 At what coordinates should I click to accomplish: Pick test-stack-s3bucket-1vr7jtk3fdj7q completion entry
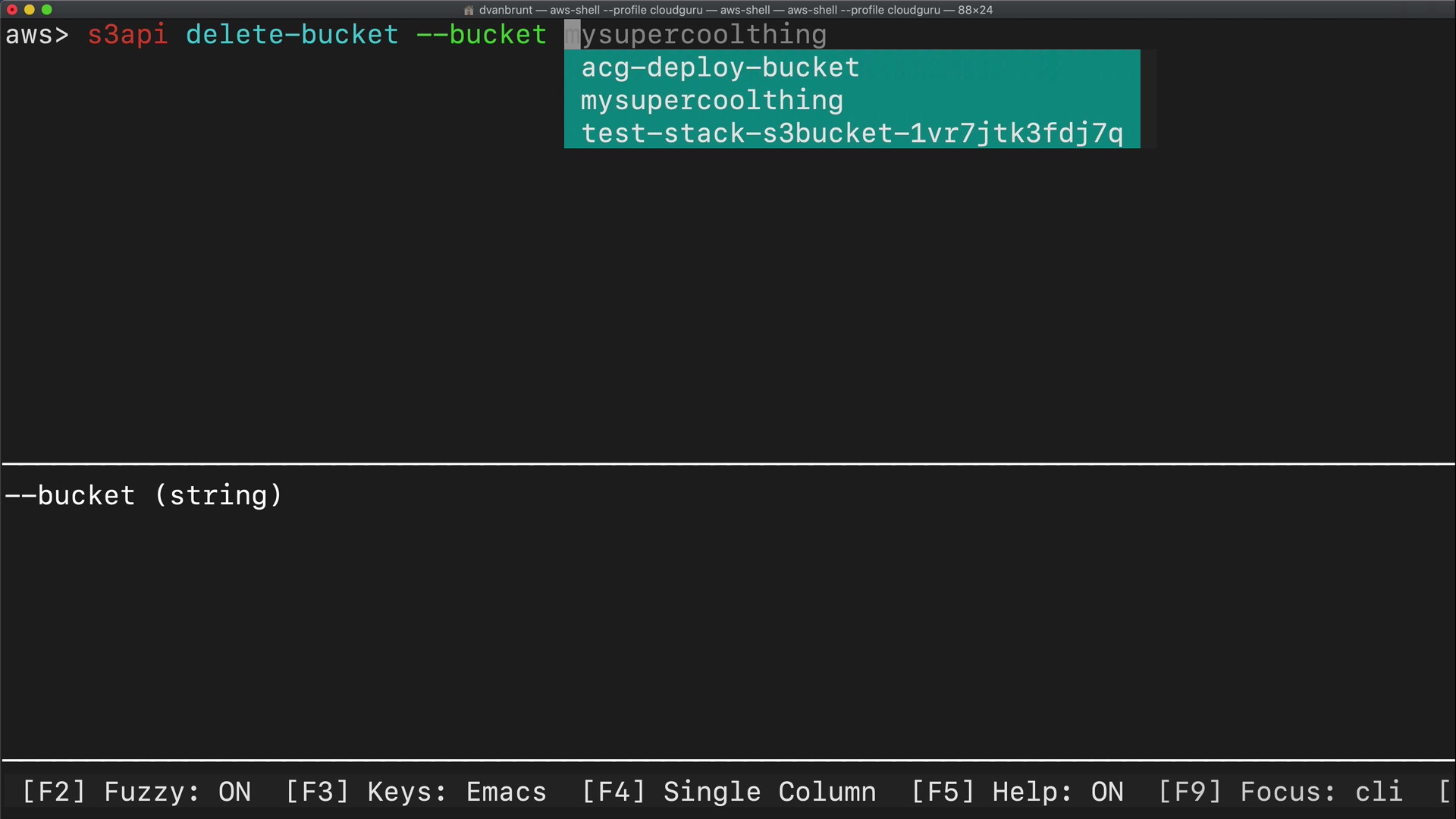coord(852,133)
